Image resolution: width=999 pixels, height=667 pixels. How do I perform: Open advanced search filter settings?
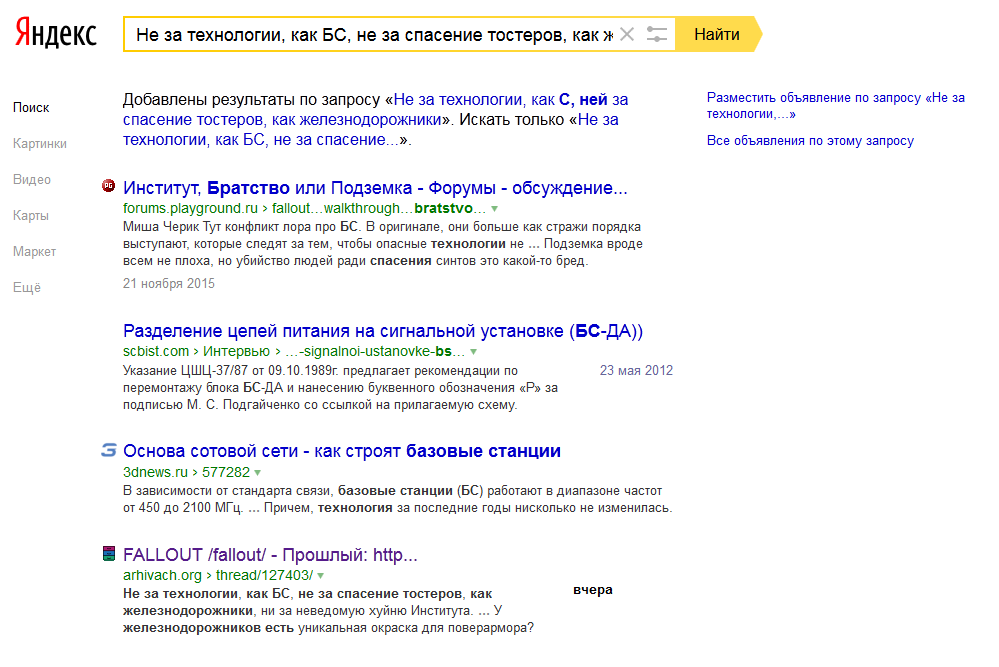(657, 35)
